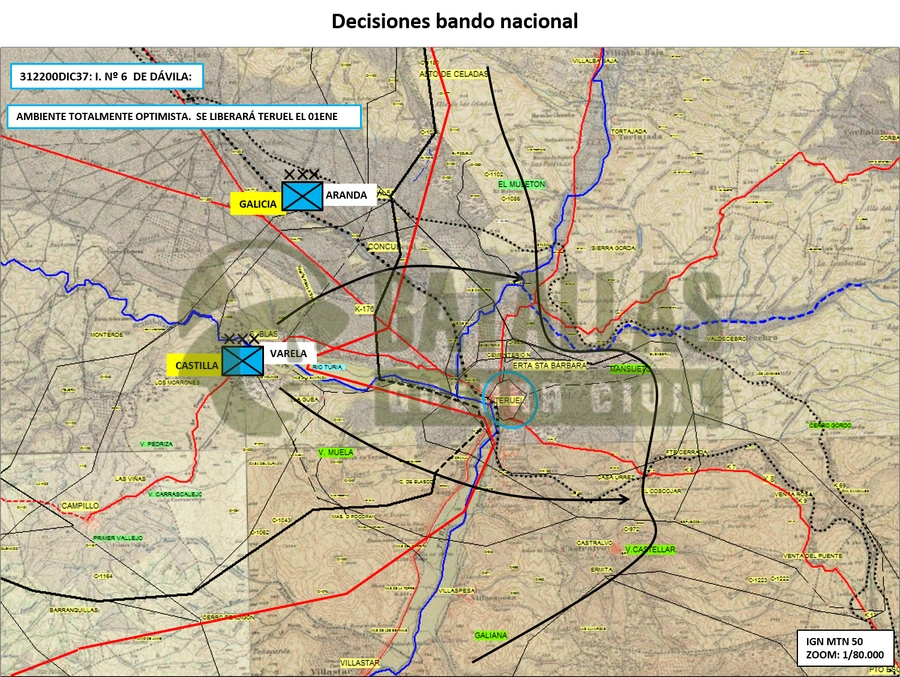
Task: Click the TERUEL city label
Action: (x=509, y=400)
